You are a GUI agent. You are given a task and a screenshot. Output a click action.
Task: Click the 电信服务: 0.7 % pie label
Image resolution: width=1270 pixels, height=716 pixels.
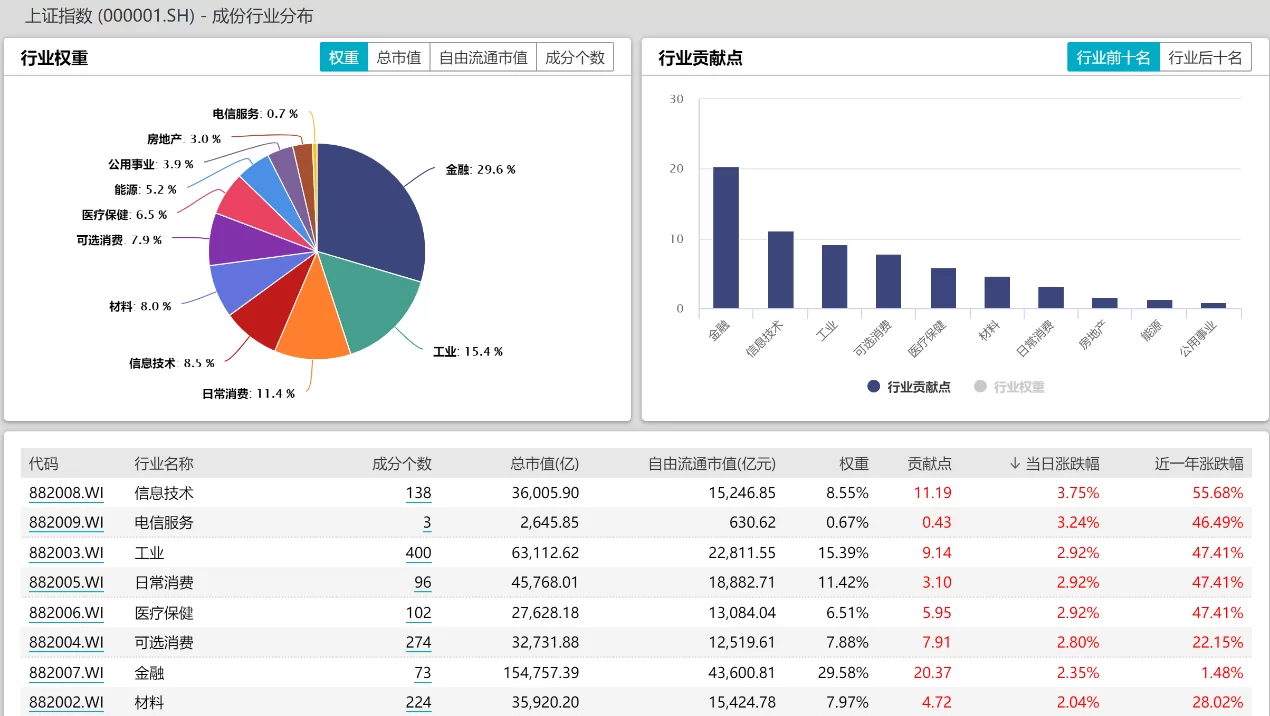click(x=255, y=114)
